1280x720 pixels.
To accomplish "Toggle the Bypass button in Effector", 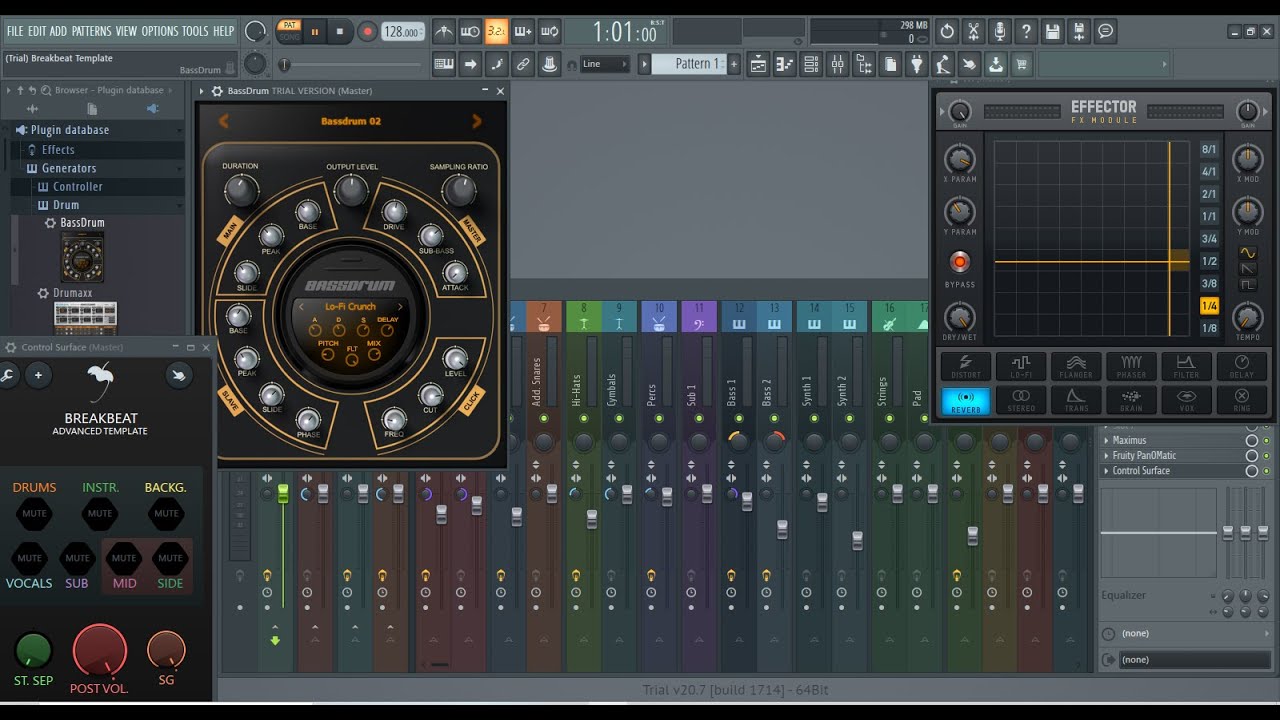I will pos(959,262).
